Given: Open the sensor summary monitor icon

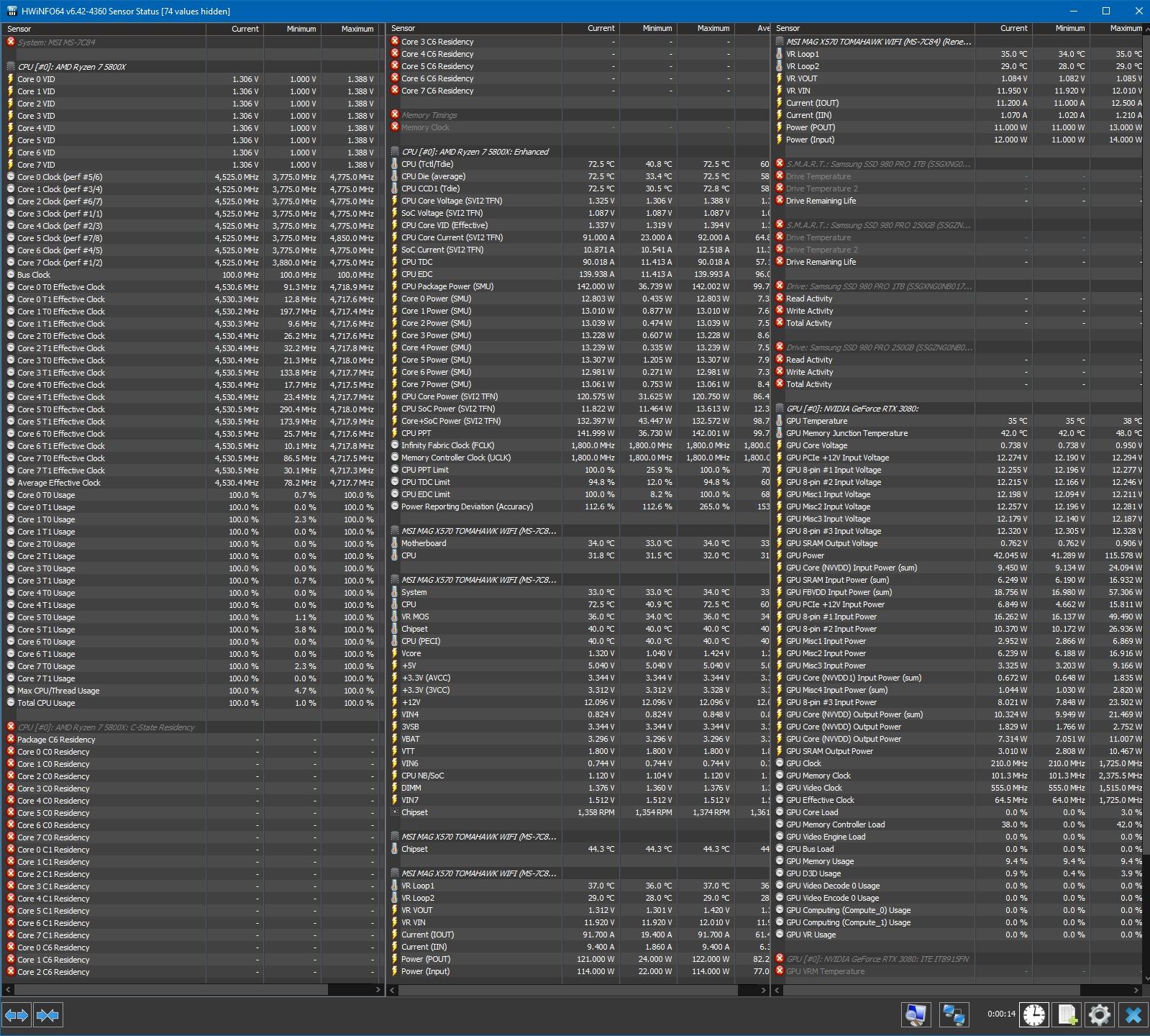Looking at the screenshot, I should pyautogui.click(x=916, y=1015).
